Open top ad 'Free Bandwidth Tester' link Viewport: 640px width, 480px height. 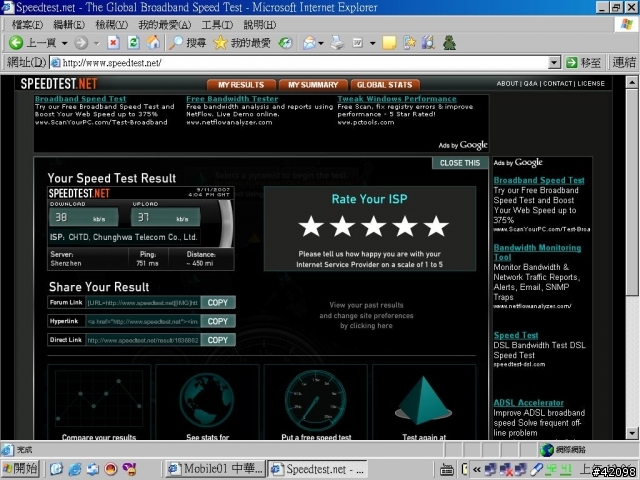tap(232, 99)
